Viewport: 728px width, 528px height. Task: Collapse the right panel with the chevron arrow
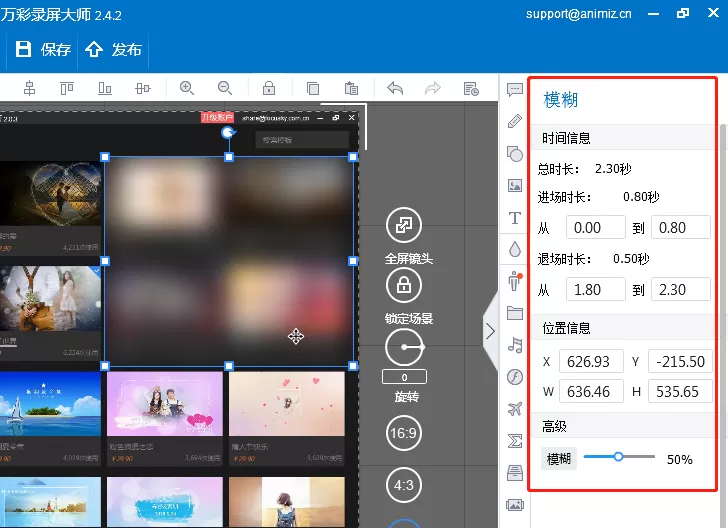click(x=491, y=332)
